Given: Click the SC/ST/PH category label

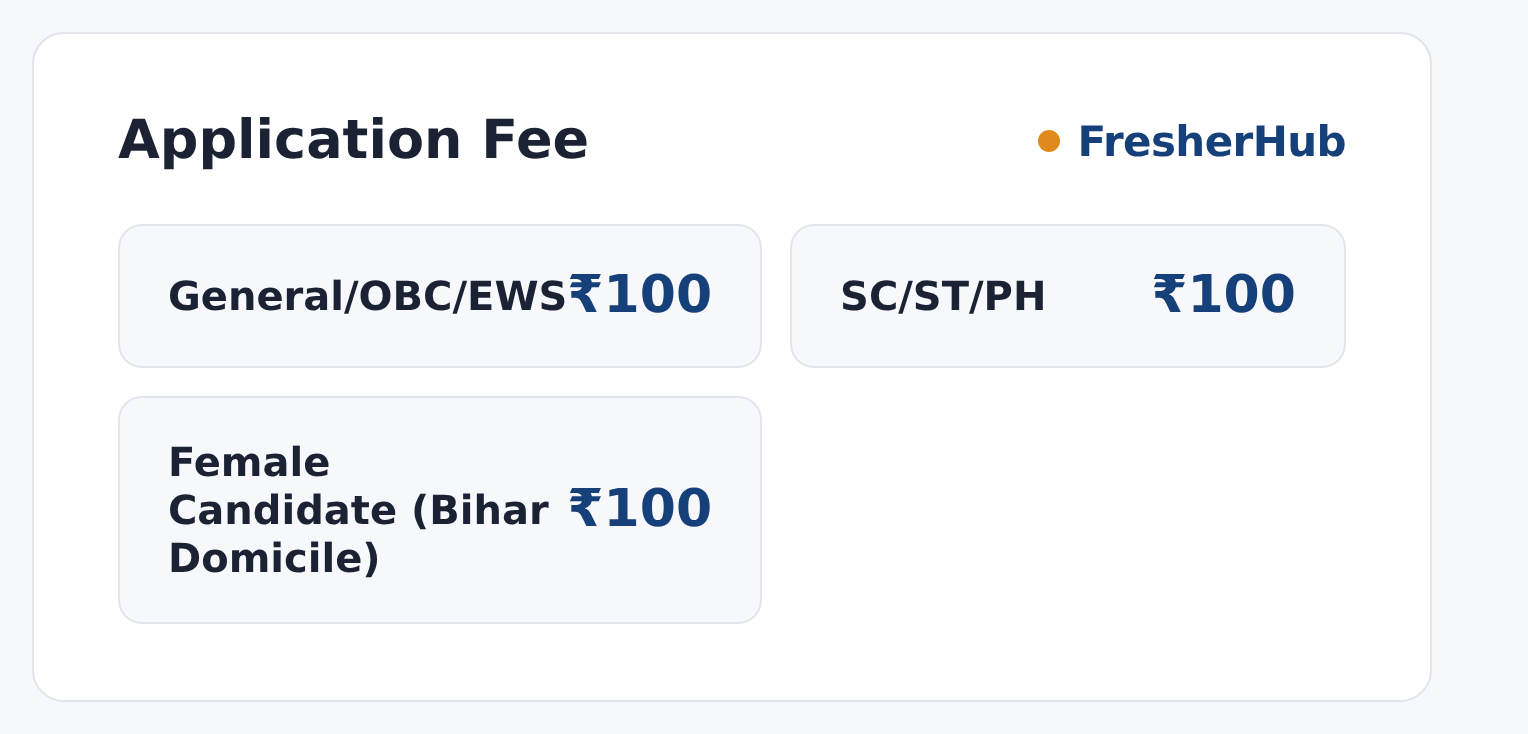Looking at the screenshot, I should (x=943, y=297).
